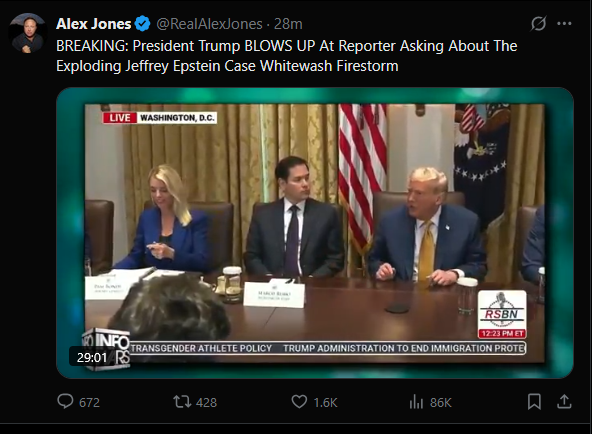This screenshot has width=592, height=434.
Task: Click the 672 replies count
Action: 89,403
